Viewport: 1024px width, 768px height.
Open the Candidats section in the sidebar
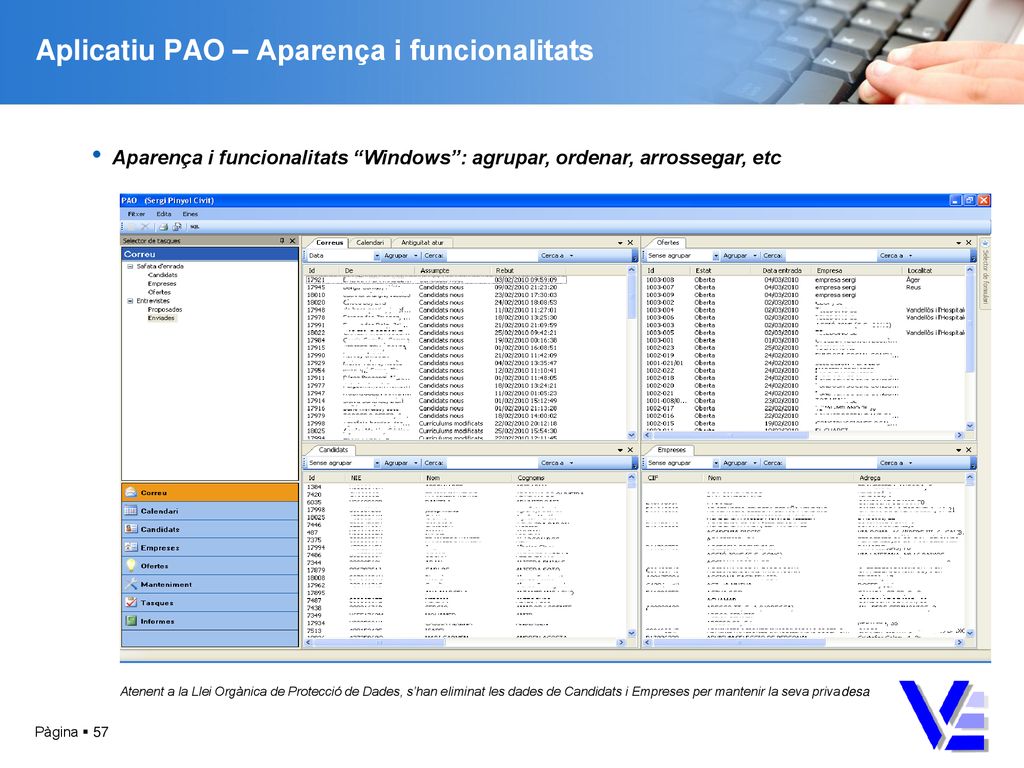click(x=210, y=529)
